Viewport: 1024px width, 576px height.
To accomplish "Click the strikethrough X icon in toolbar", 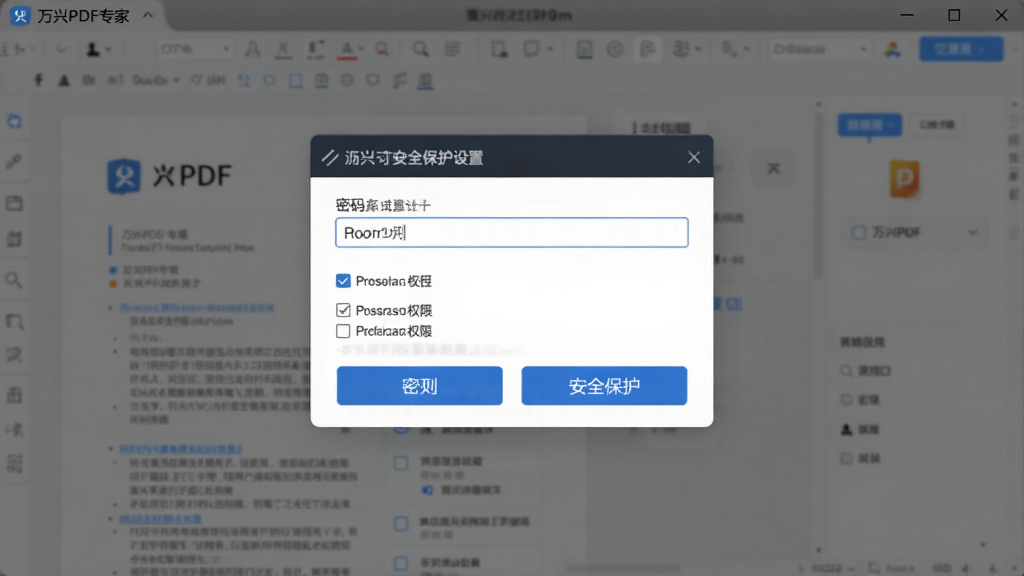I will tap(283, 49).
